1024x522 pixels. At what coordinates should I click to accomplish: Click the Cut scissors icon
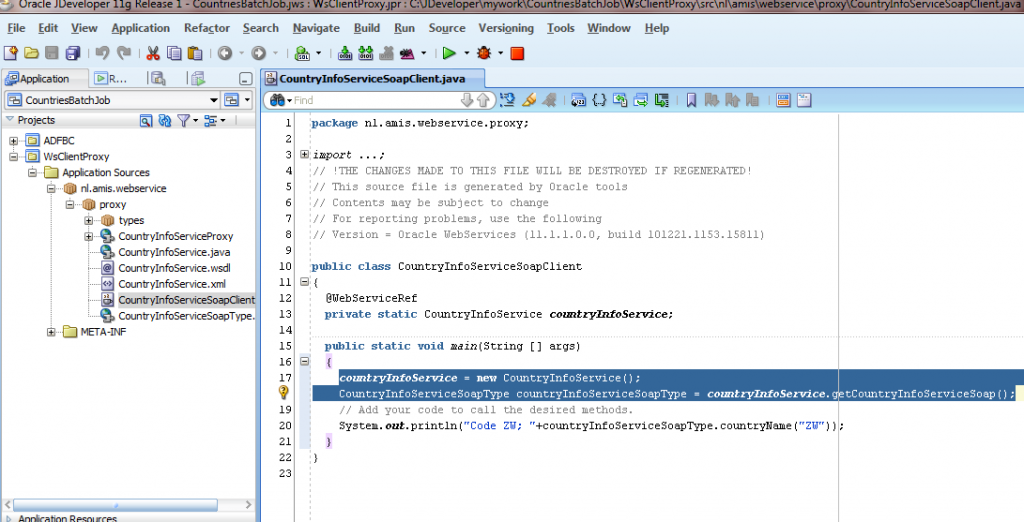[153, 53]
